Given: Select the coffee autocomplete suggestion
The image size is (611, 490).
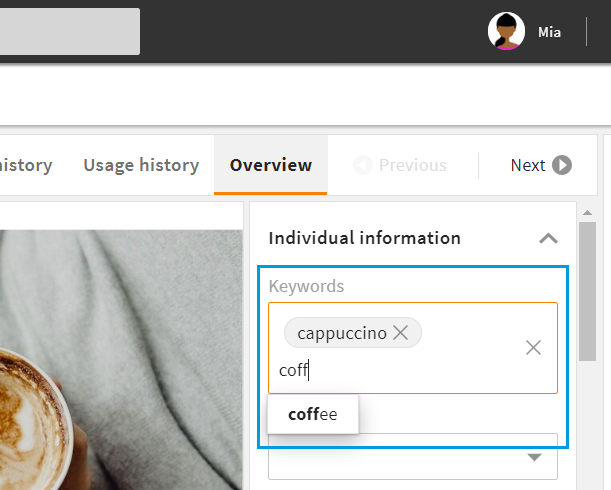Looking at the screenshot, I should [312, 414].
